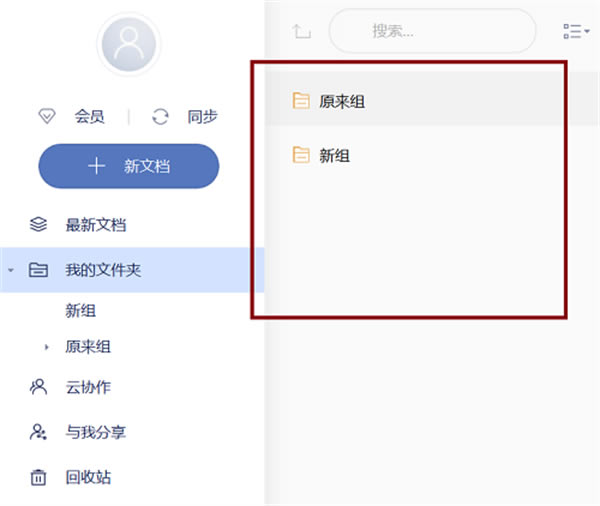Click the up-one-level folder arrow icon

[302, 31]
